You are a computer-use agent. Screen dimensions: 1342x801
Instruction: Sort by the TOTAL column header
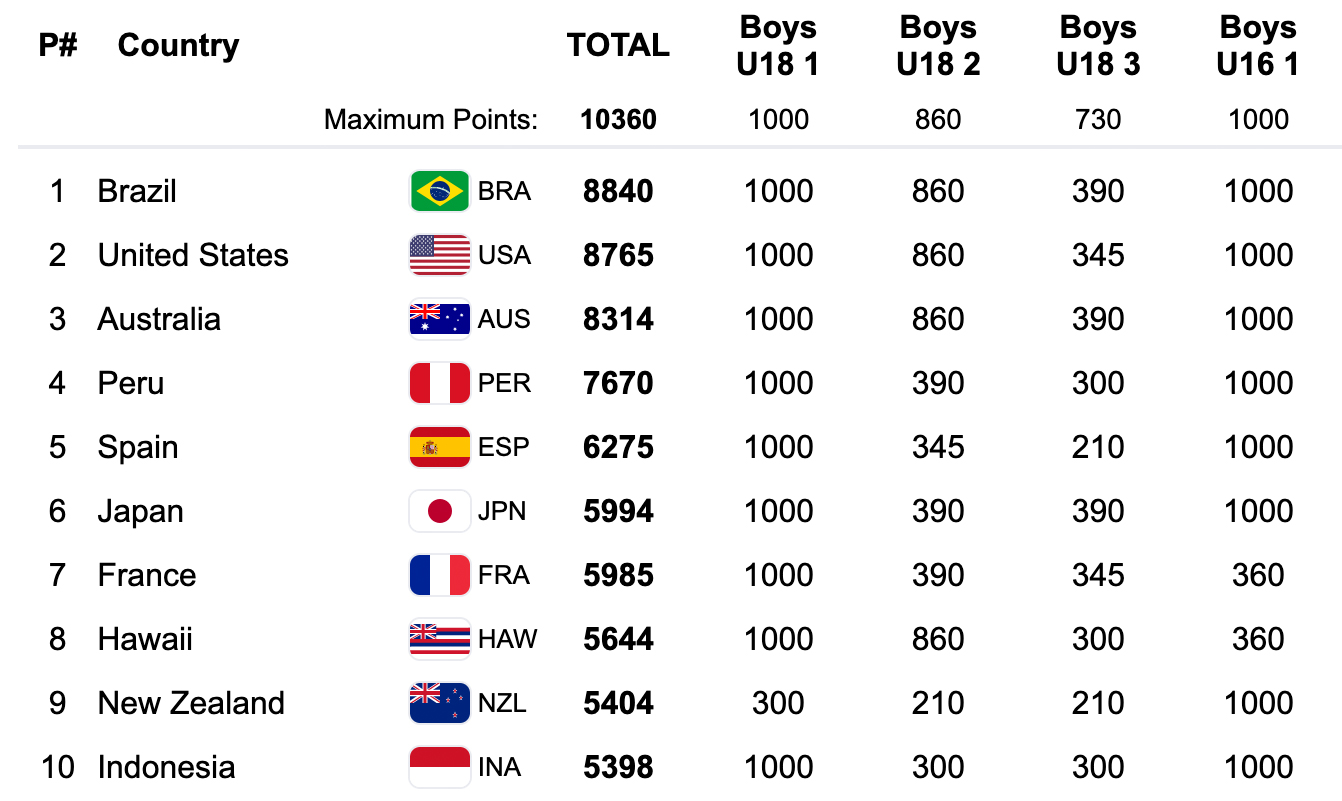coord(618,45)
